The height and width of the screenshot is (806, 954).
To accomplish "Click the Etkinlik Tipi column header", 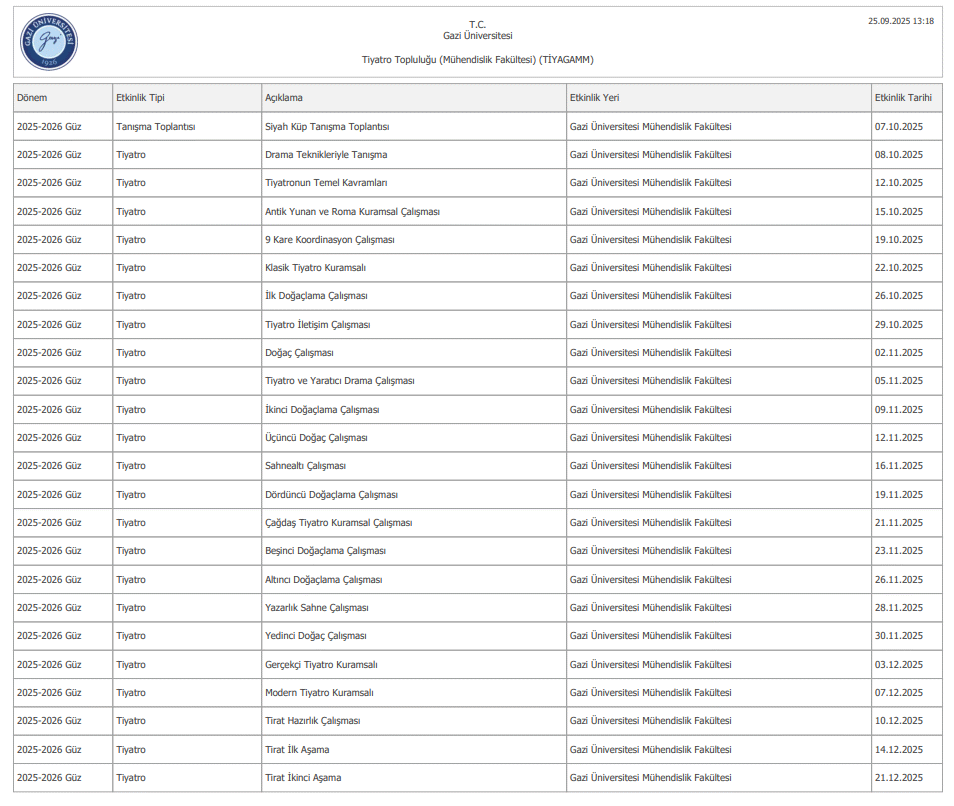I will click(140, 98).
